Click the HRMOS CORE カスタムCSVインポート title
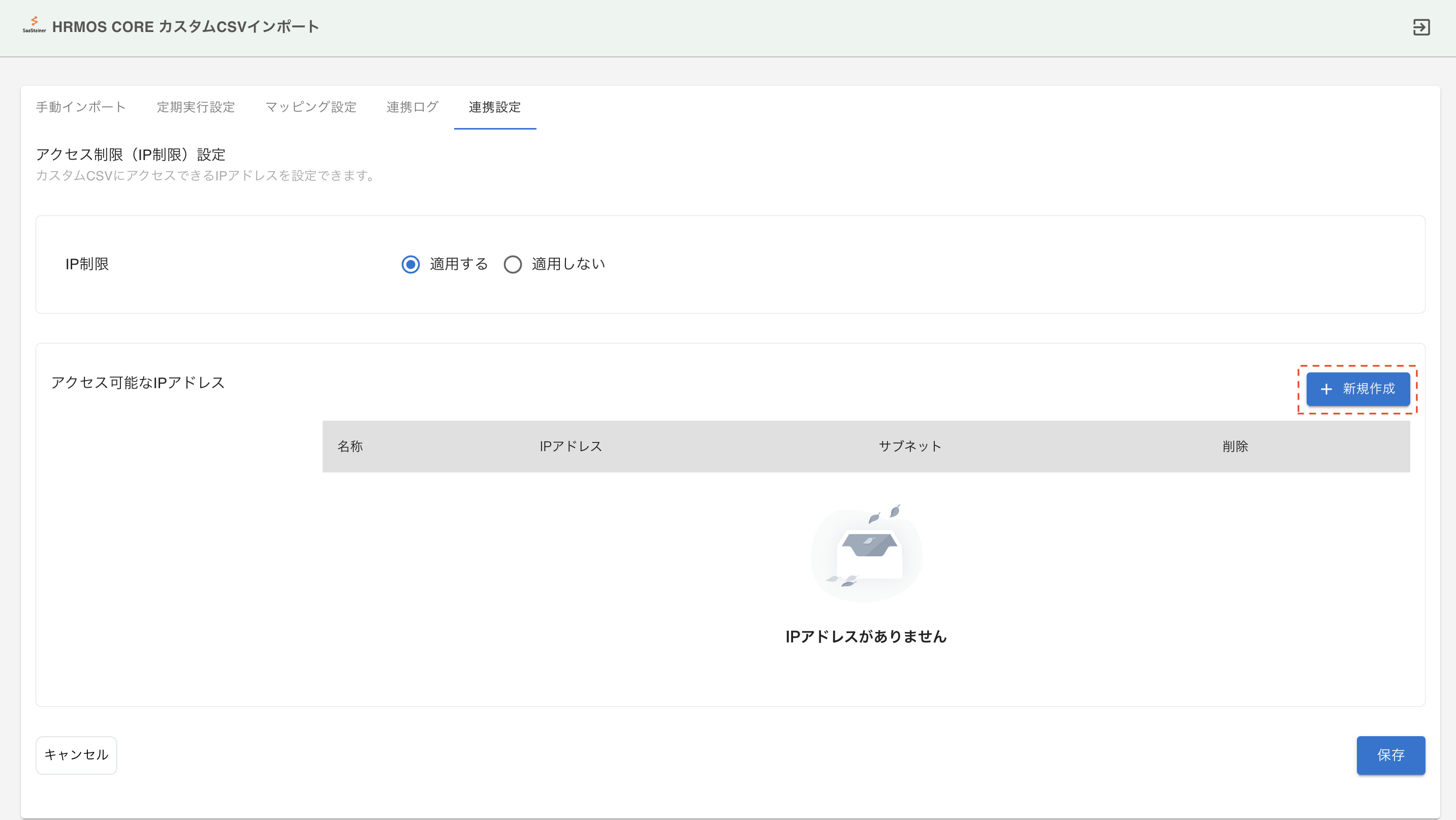Image resolution: width=1456 pixels, height=820 pixels. click(185, 26)
